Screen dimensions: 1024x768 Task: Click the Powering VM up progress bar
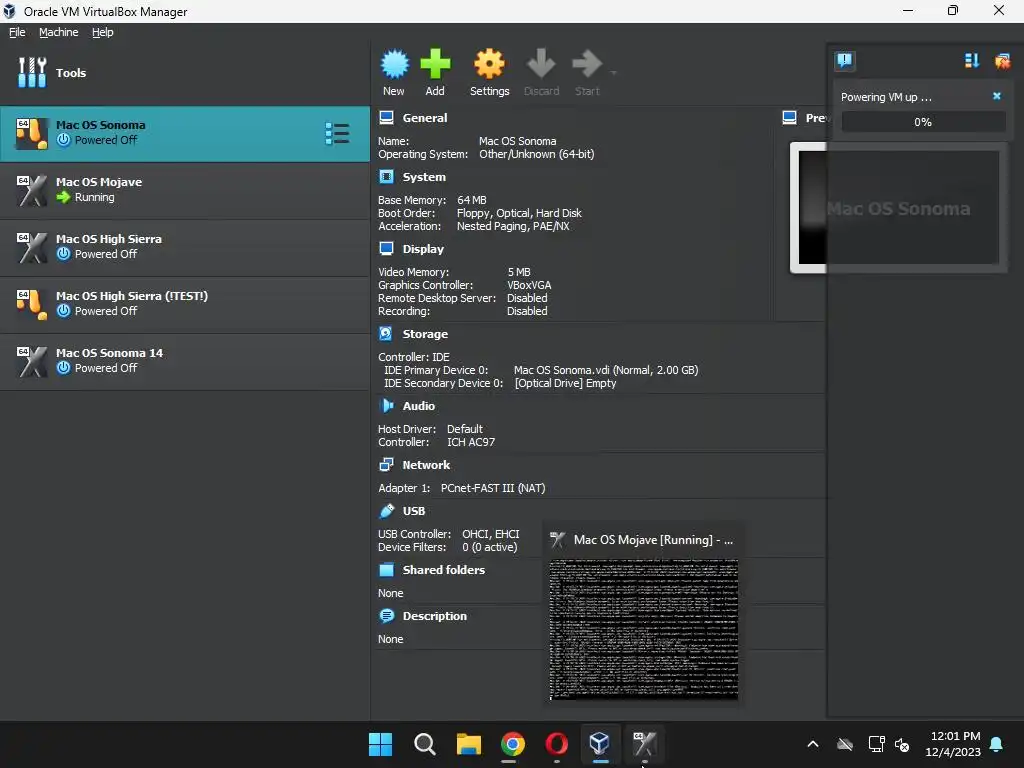(x=923, y=122)
